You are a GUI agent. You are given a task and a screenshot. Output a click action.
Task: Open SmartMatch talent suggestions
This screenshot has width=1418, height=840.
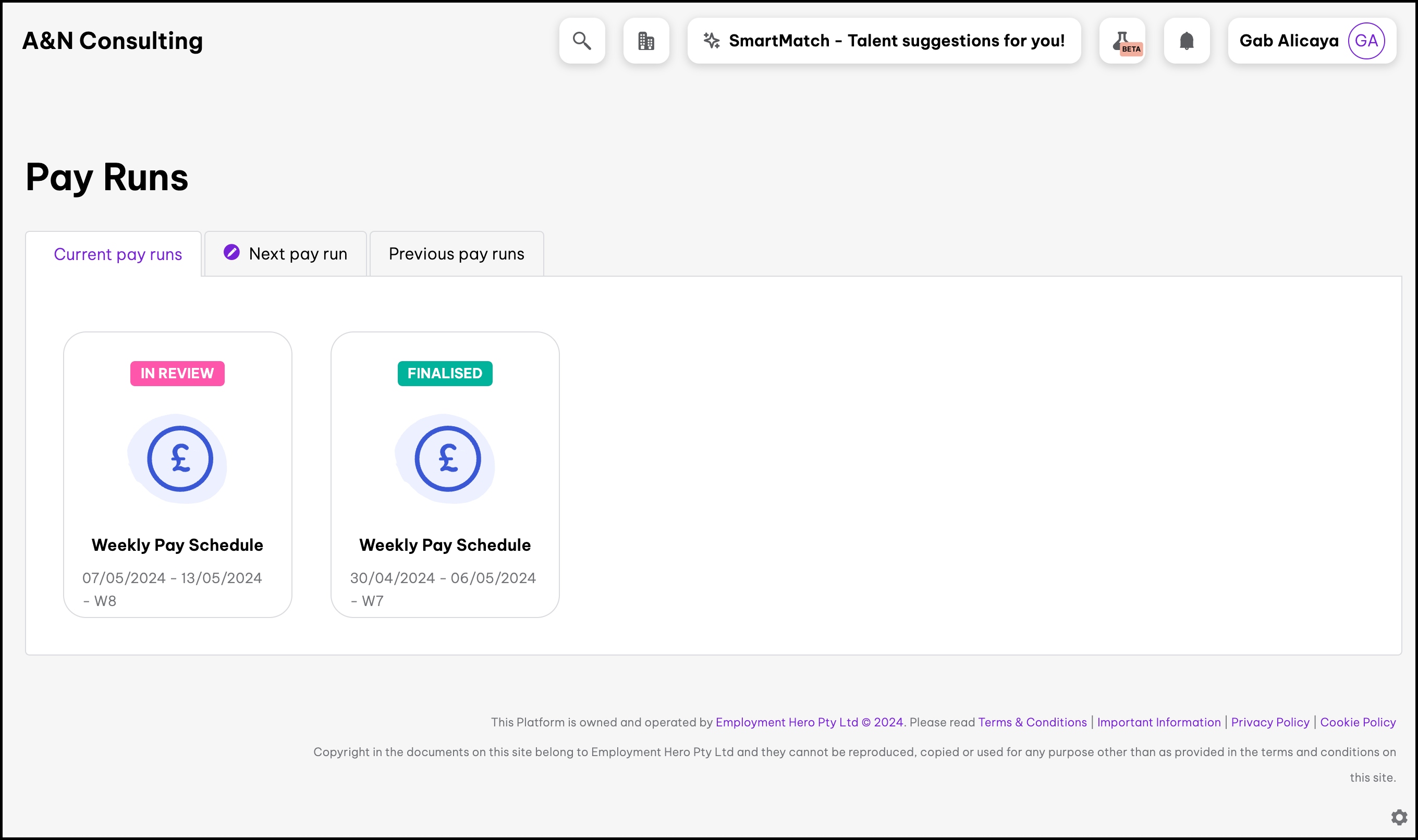884,41
